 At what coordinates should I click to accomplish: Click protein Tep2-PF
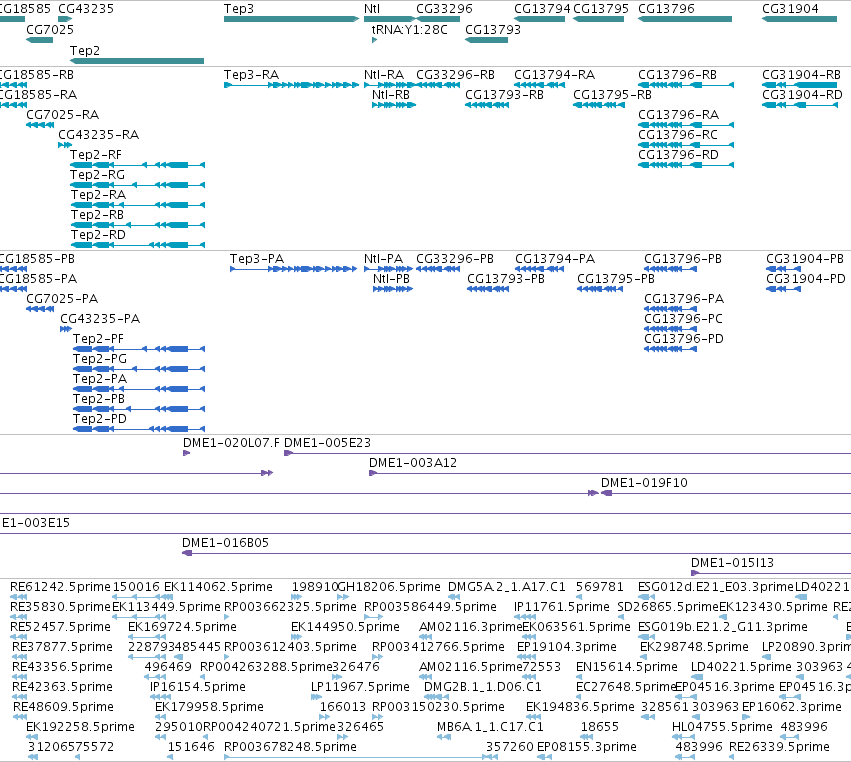[x=98, y=339]
